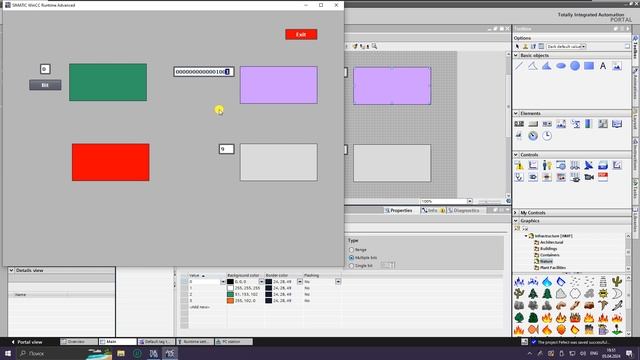Open the PC station editor tab
Viewport: 640px width, 360px height.
pos(233,342)
